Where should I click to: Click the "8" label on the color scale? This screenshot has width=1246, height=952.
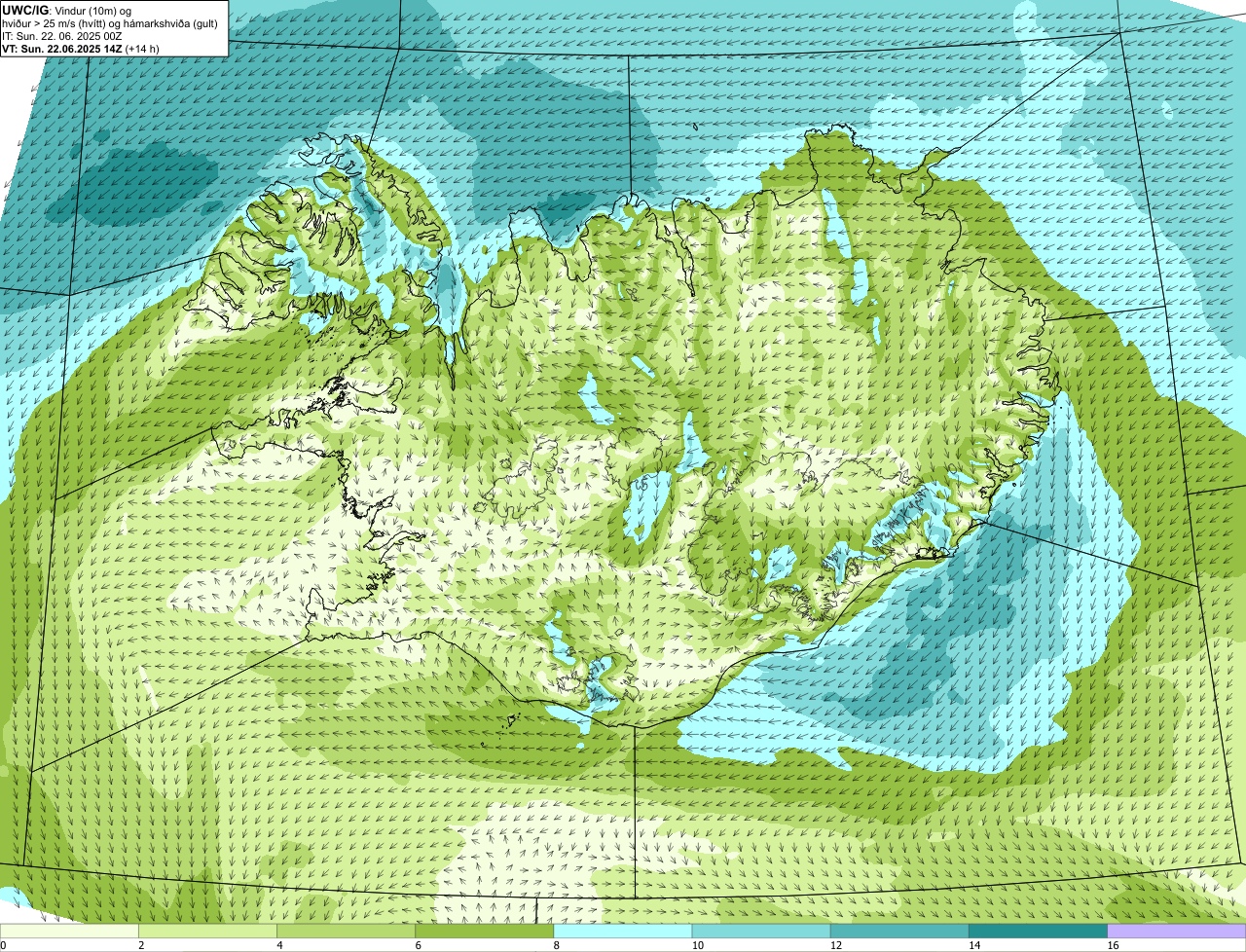point(557,945)
